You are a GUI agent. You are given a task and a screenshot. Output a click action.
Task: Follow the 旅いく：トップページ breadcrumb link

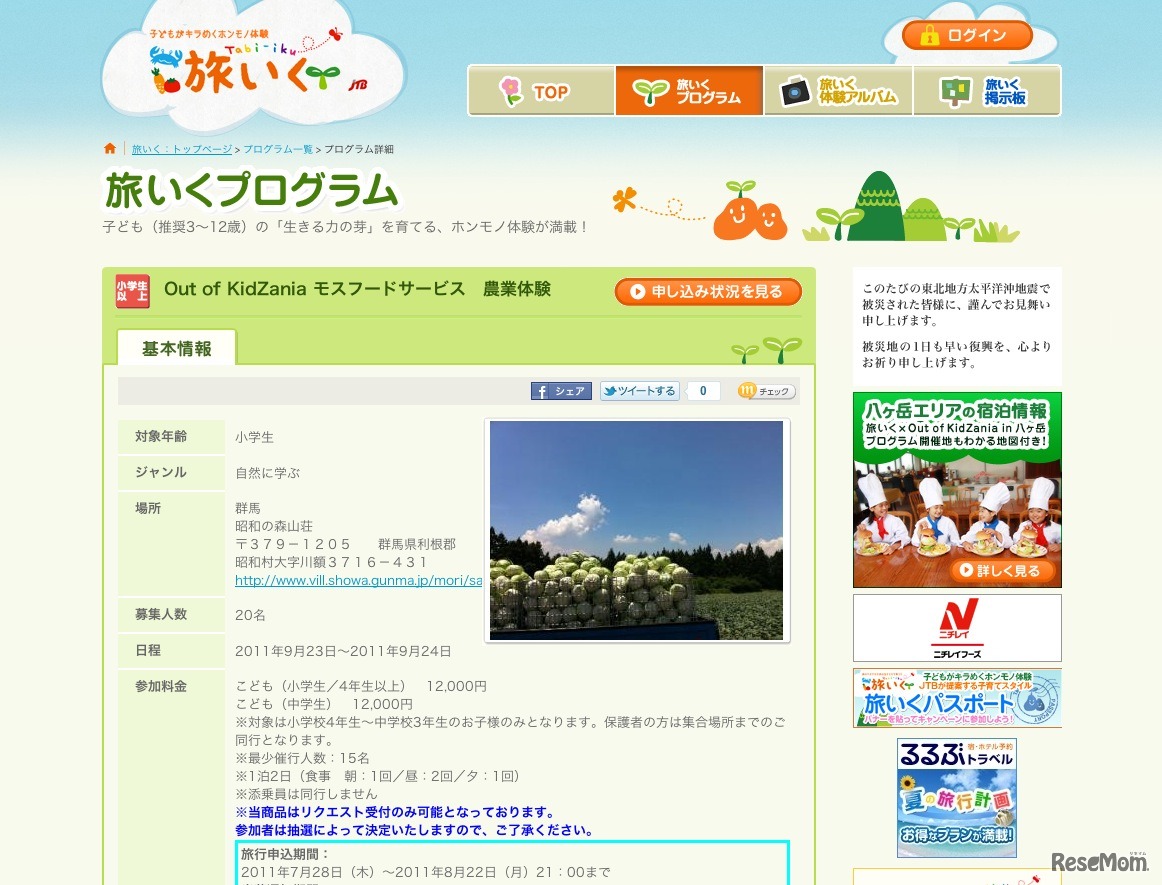[182, 149]
